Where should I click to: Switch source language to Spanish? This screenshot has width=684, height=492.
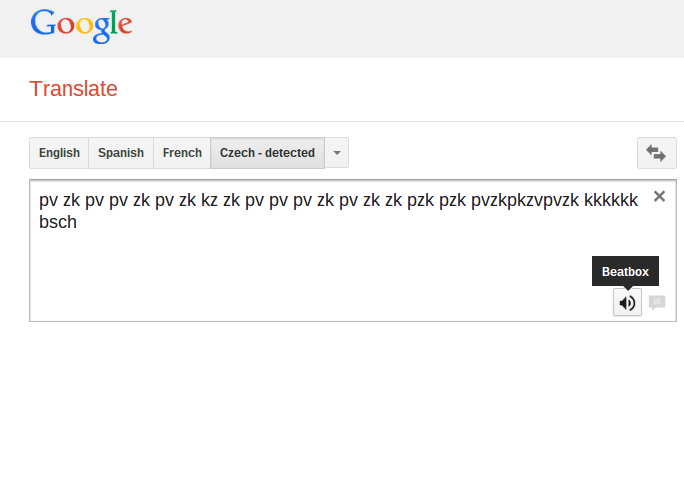tap(121, 153)
